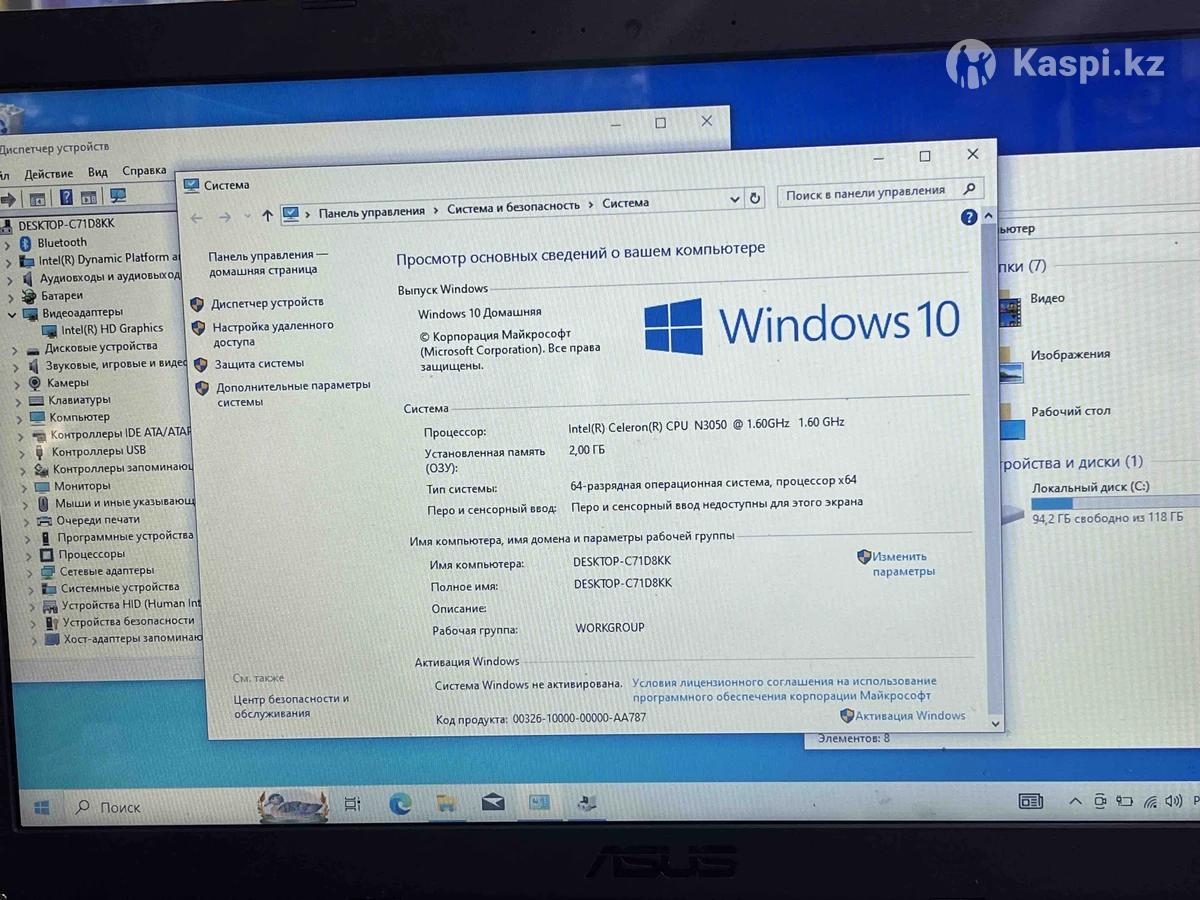Click Изменить параметры link

[x=902, y=564]
